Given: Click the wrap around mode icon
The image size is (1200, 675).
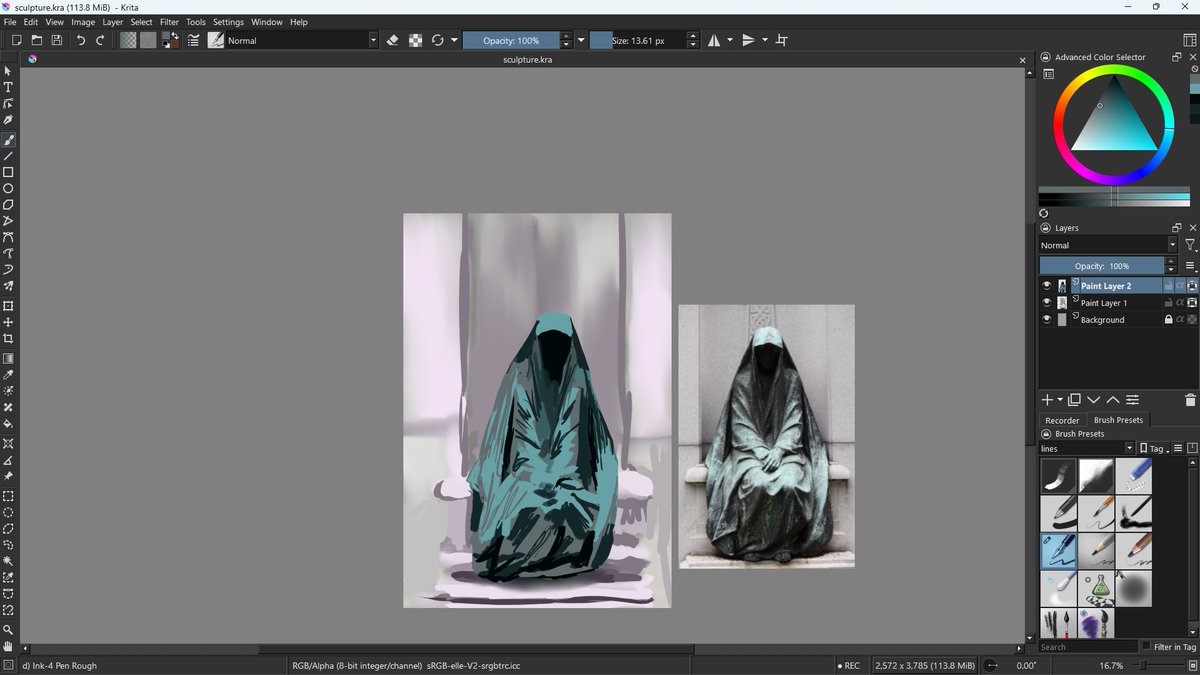Looking at the screenshot, I should (x=782, y=40).
